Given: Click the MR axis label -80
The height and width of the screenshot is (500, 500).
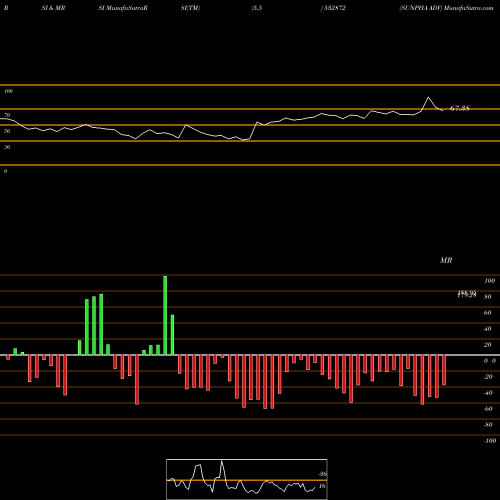Looking at the screenshot, I should 488,425.
